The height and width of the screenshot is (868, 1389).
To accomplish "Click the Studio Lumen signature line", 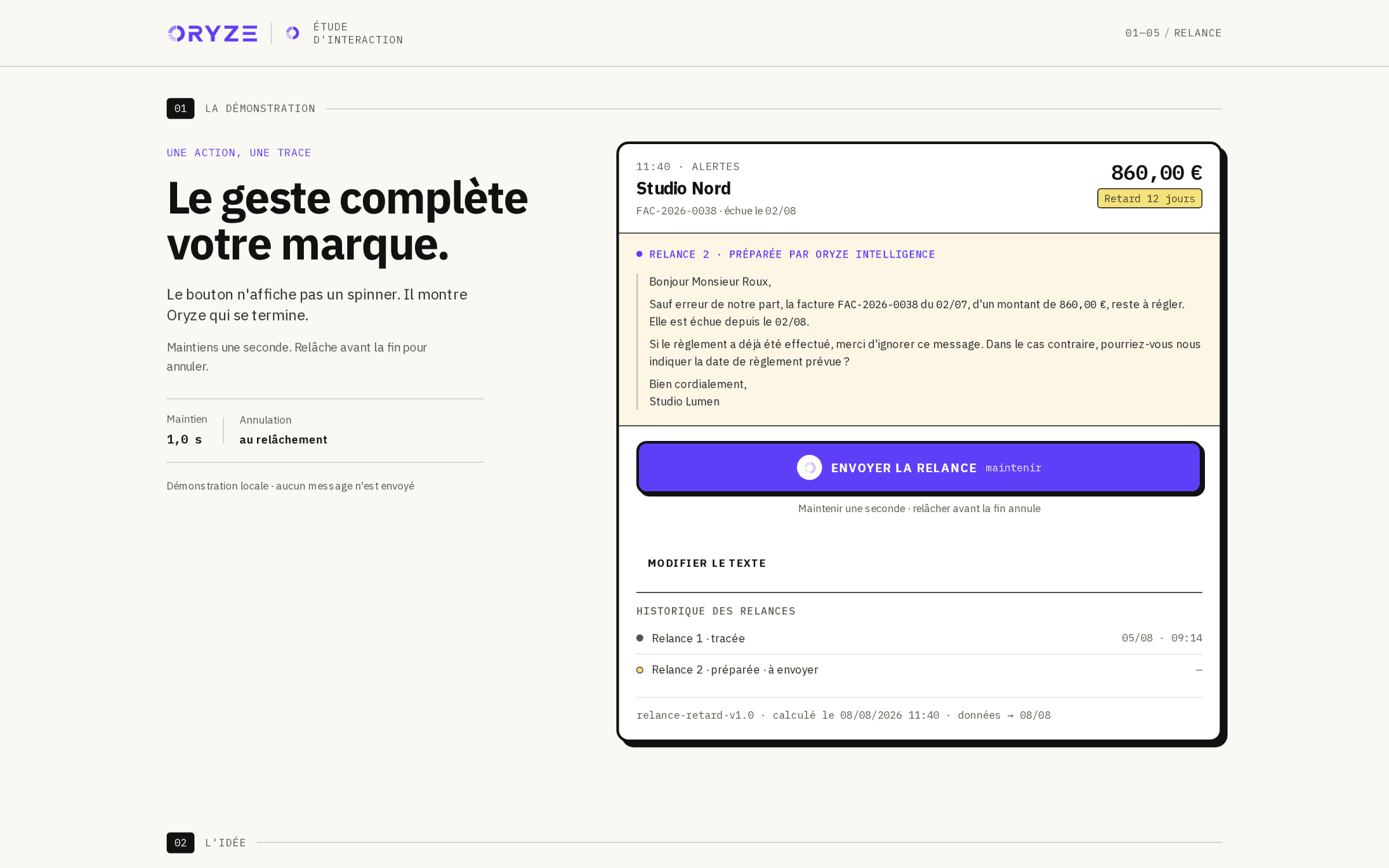I will coord(684,402).
